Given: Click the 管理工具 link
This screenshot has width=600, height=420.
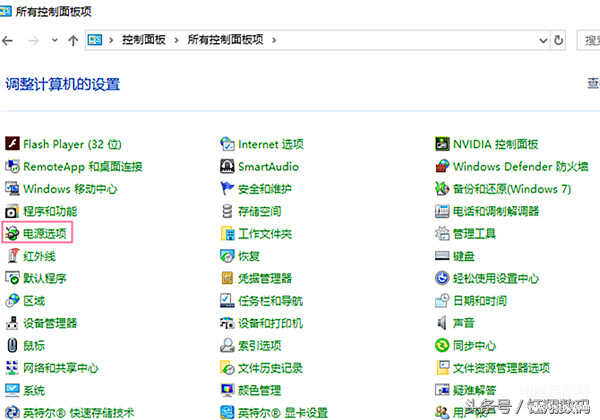Looking at the screenshot, I should pos(474,233).
